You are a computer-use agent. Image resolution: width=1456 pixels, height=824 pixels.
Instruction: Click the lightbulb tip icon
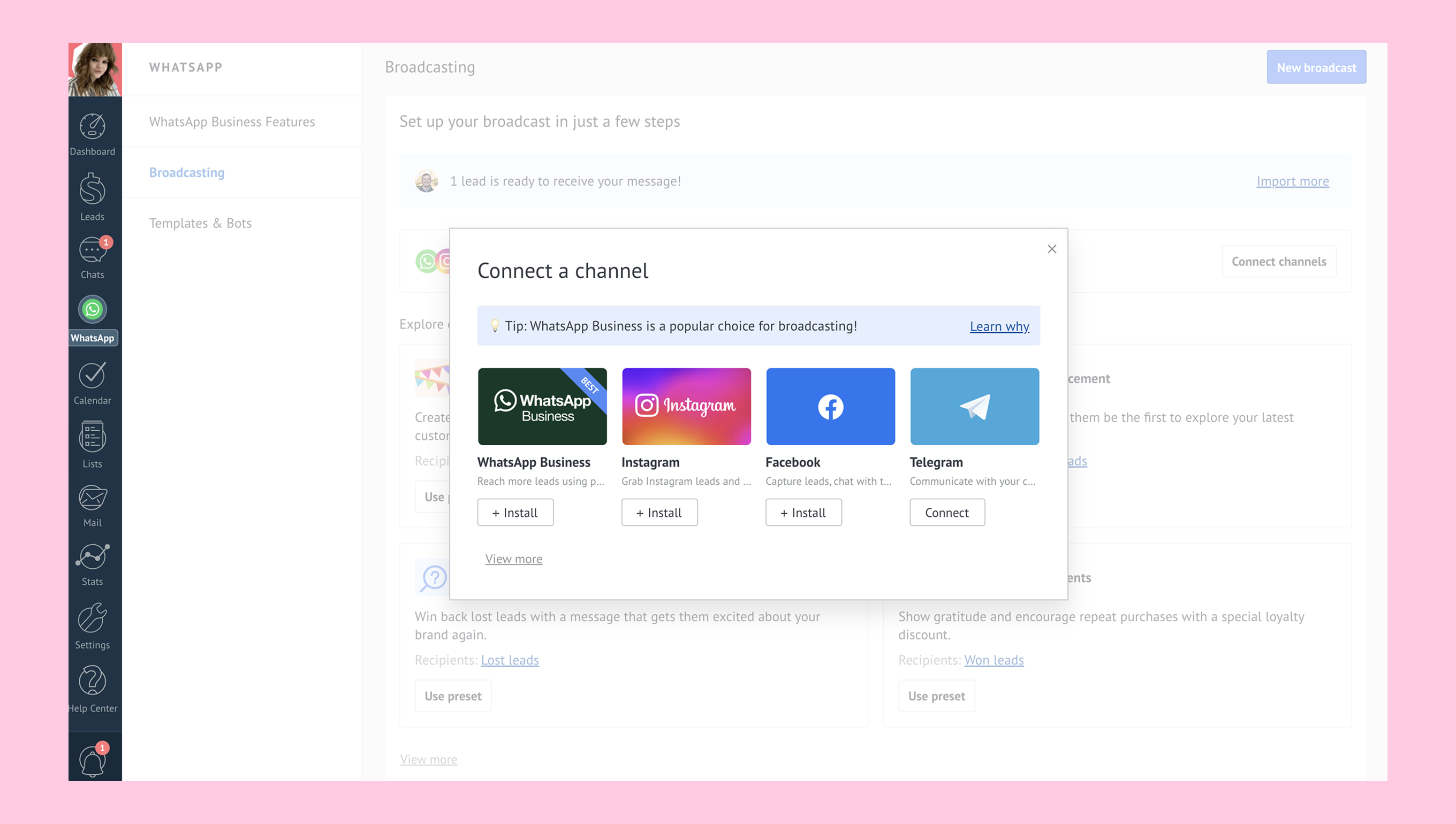[x=494, y=325]
